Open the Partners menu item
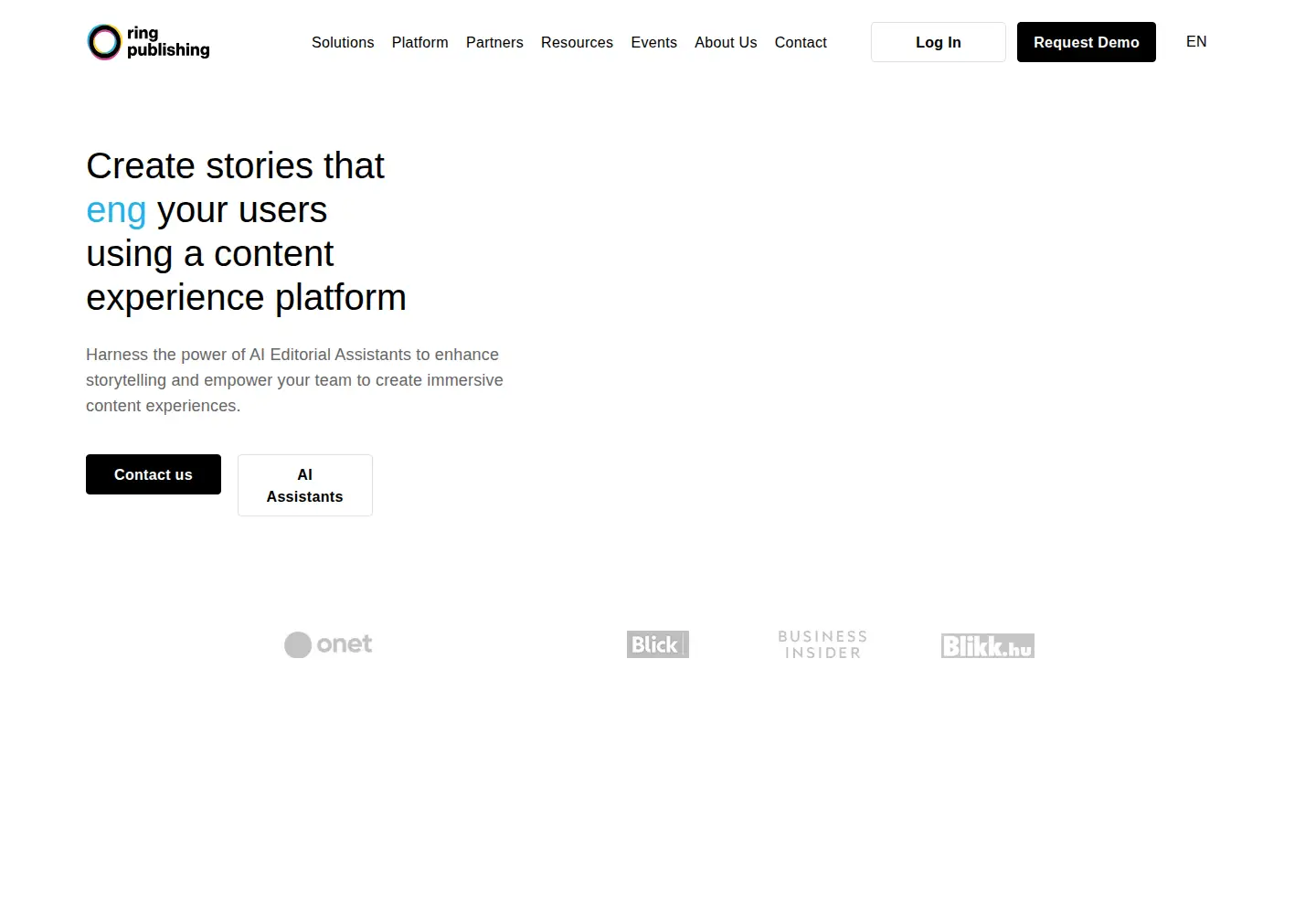Screen dimensions: 1316x914 [494, 42]
